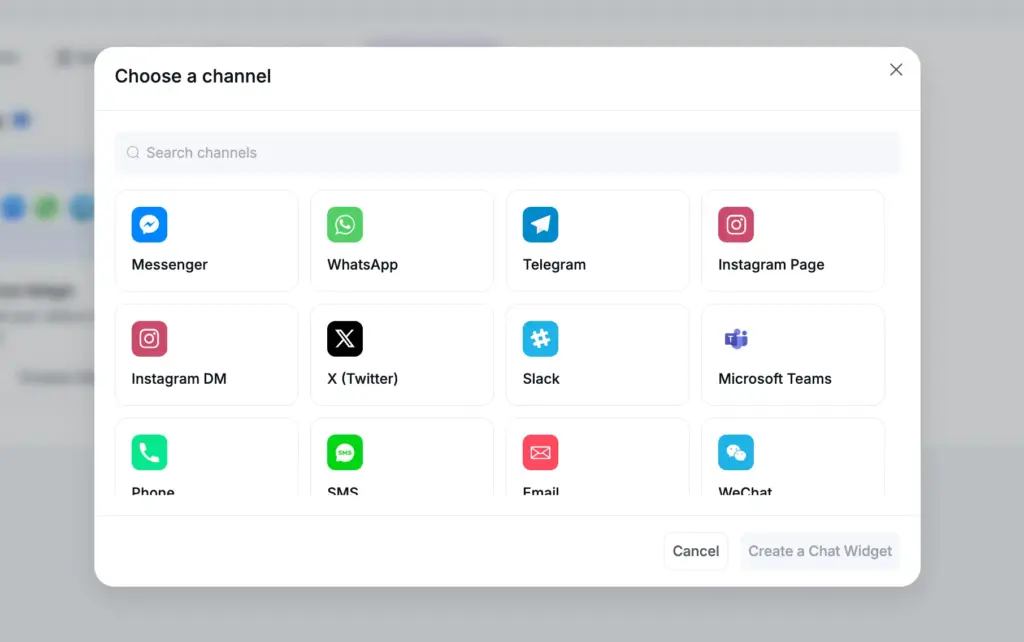Click the Telegram label text
The image size is (1024, 642).
554,265
